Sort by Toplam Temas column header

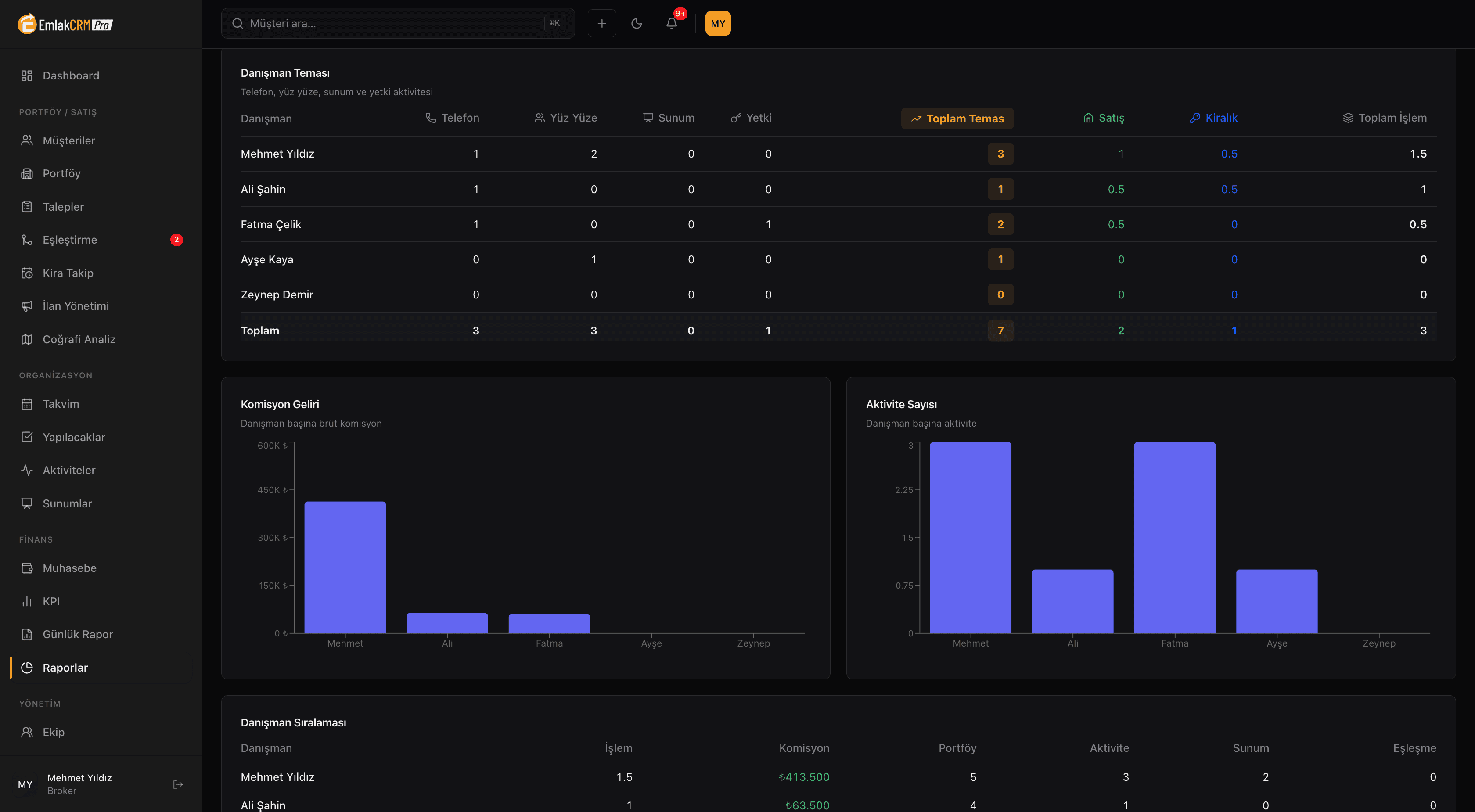[957, 119]
